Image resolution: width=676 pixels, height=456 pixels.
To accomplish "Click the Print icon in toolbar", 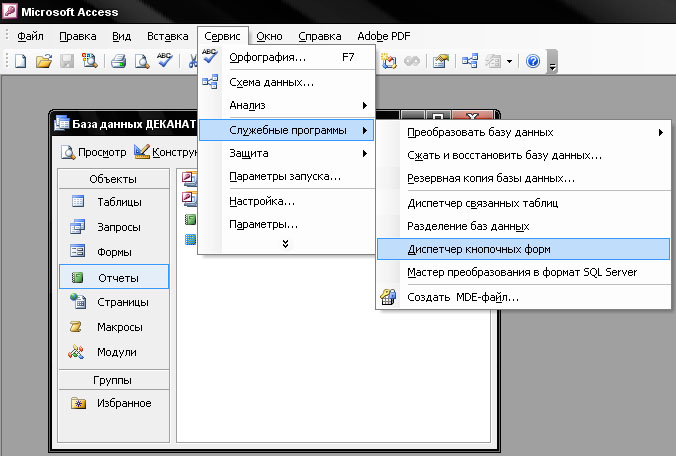I will pyautogui.click(x=118, y=61).
